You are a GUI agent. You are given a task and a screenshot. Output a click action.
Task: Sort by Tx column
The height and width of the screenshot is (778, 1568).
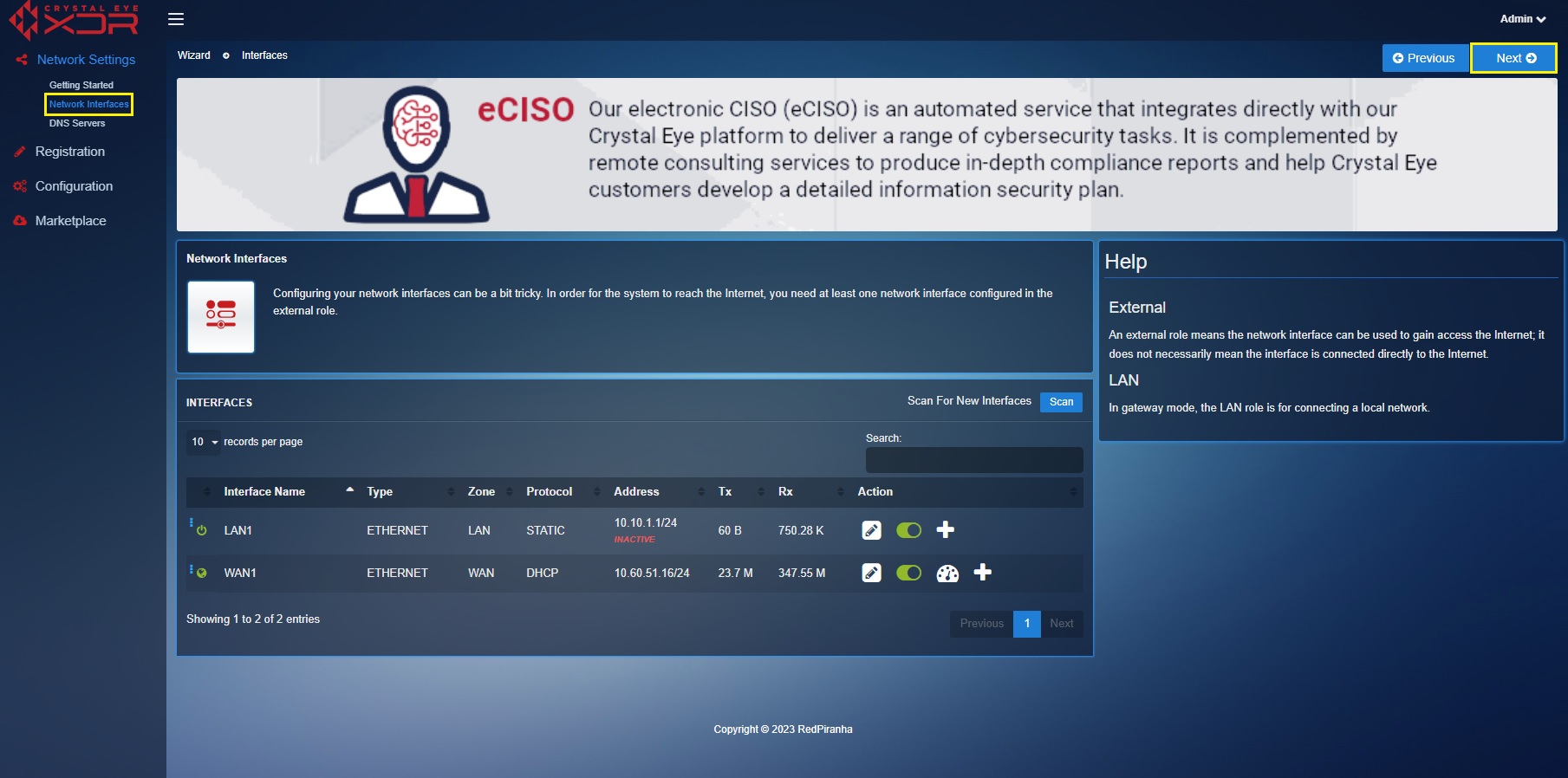click(x=739, y=491)
